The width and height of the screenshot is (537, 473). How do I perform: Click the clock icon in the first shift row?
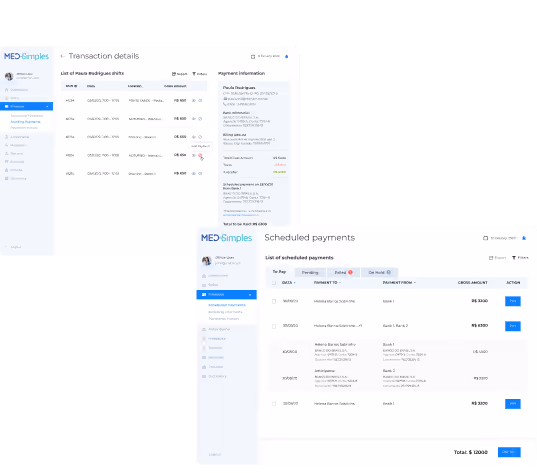click(x=200, y=101)
